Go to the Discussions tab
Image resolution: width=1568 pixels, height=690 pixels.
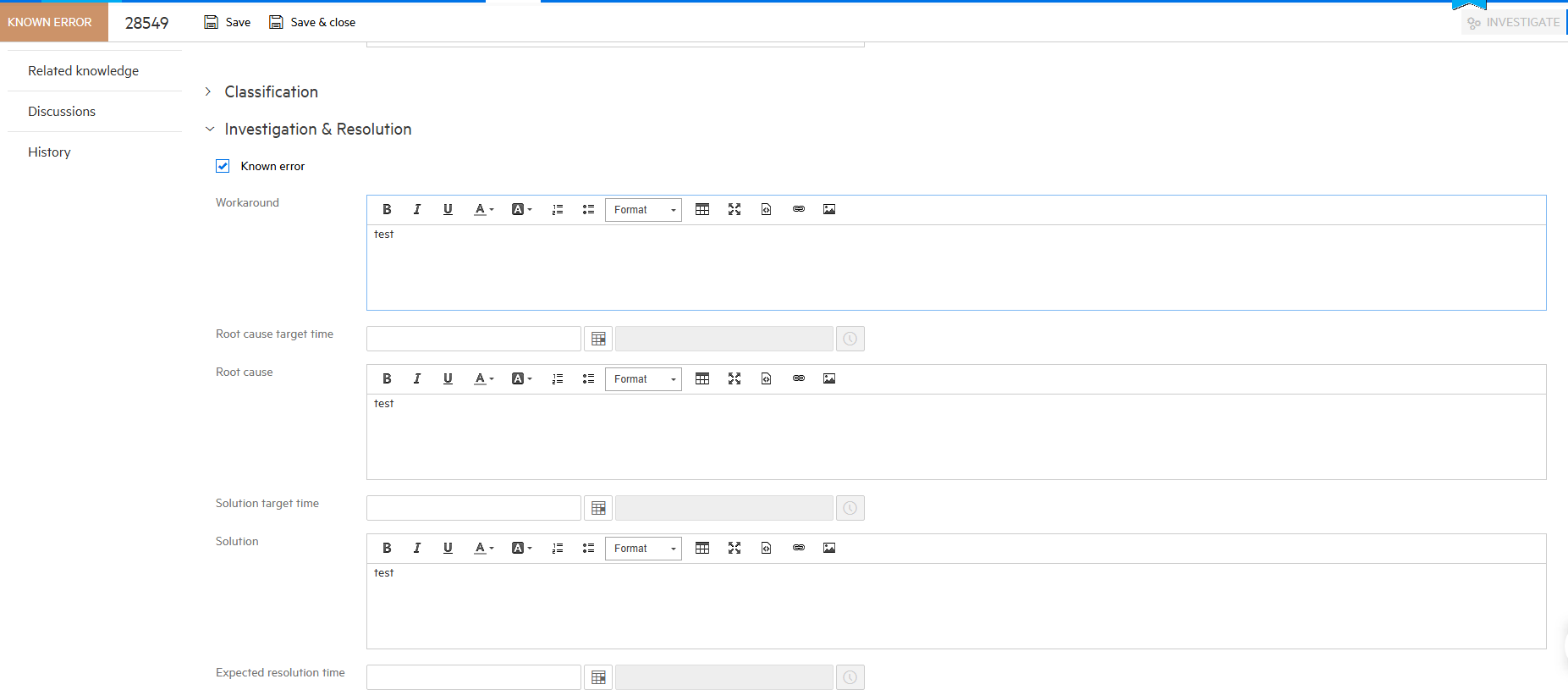(x=62, y=112)
